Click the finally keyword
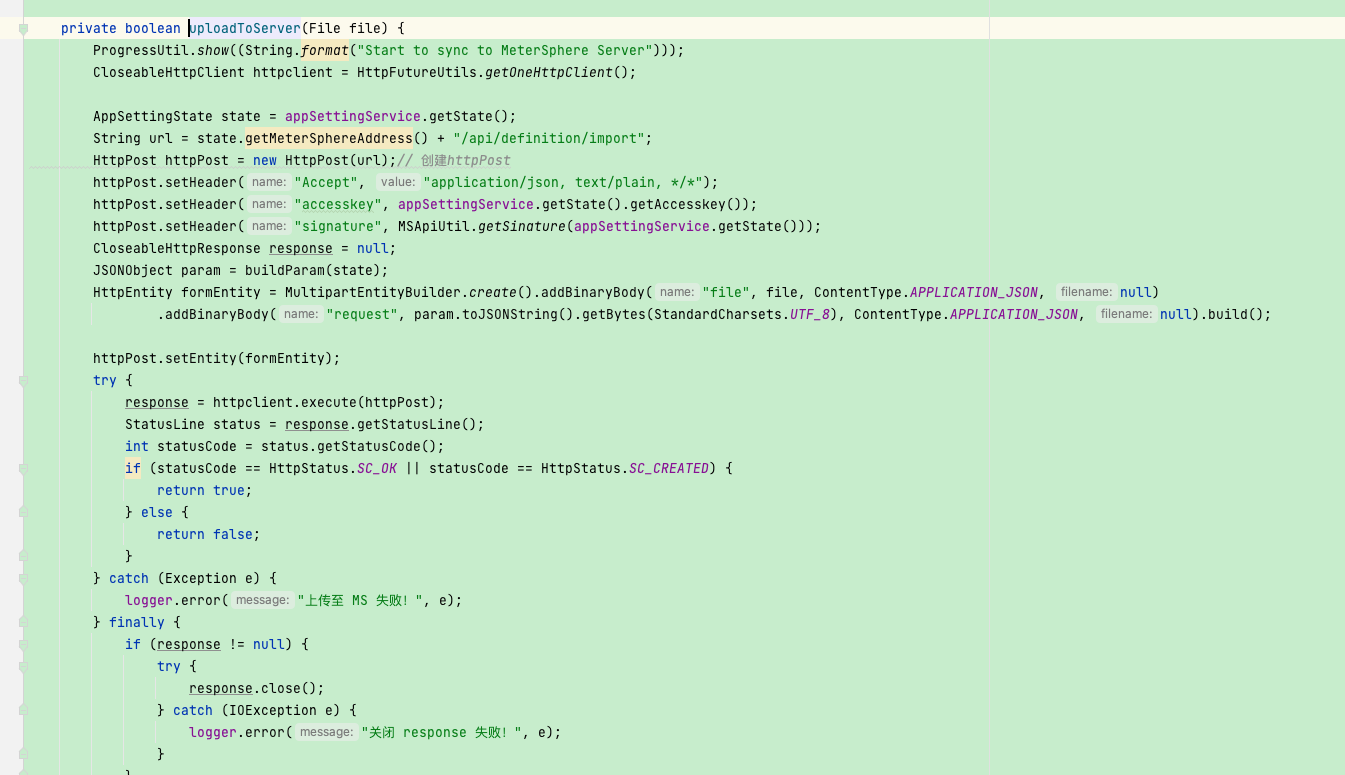 (x=137, y=622)
